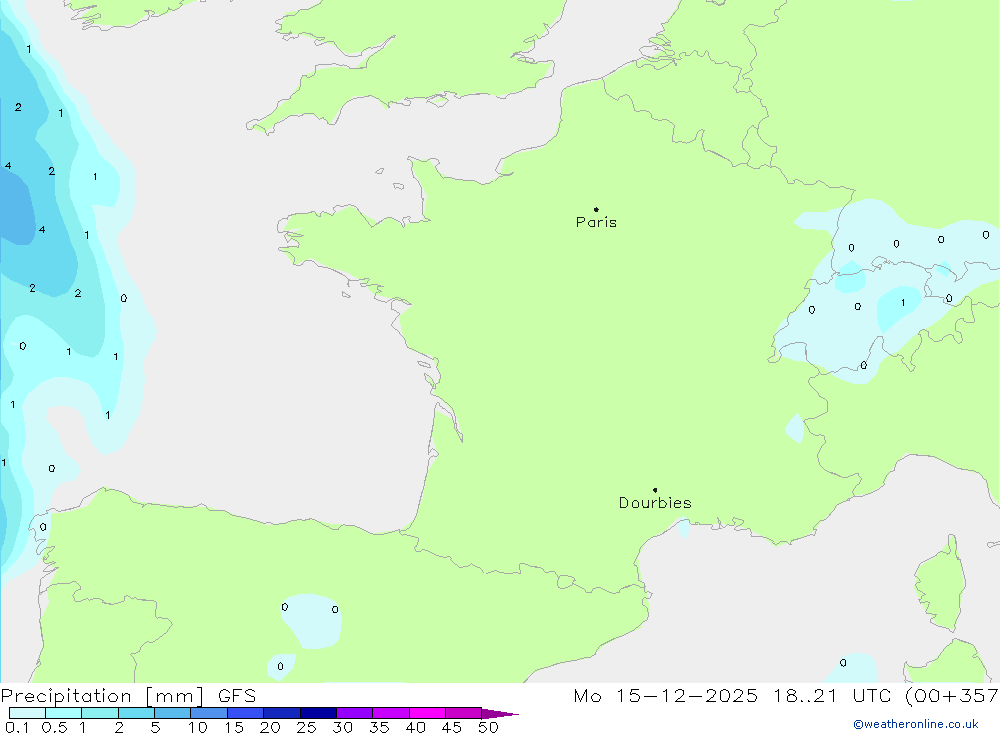Click the legend tick label '25'
This screenshot has width=1000, height=733.
tap(306, 727)
